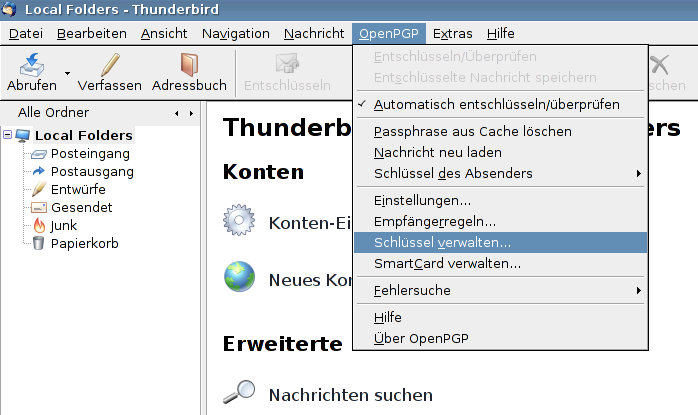Open dropdown arrow next to Abrufen
The image size is (698, 415).
point(67,74)
